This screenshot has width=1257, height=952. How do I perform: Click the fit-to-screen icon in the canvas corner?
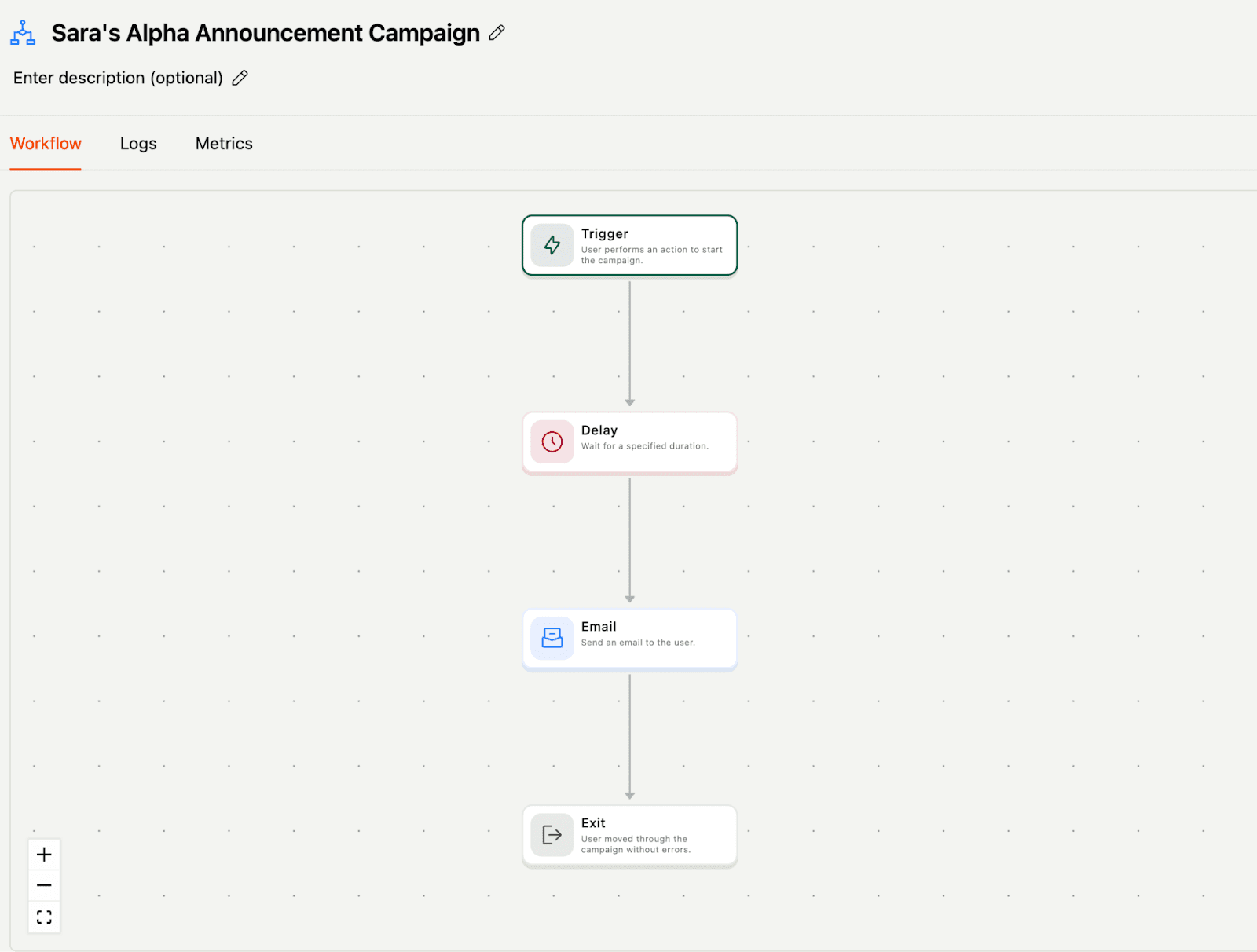(44, 916)
